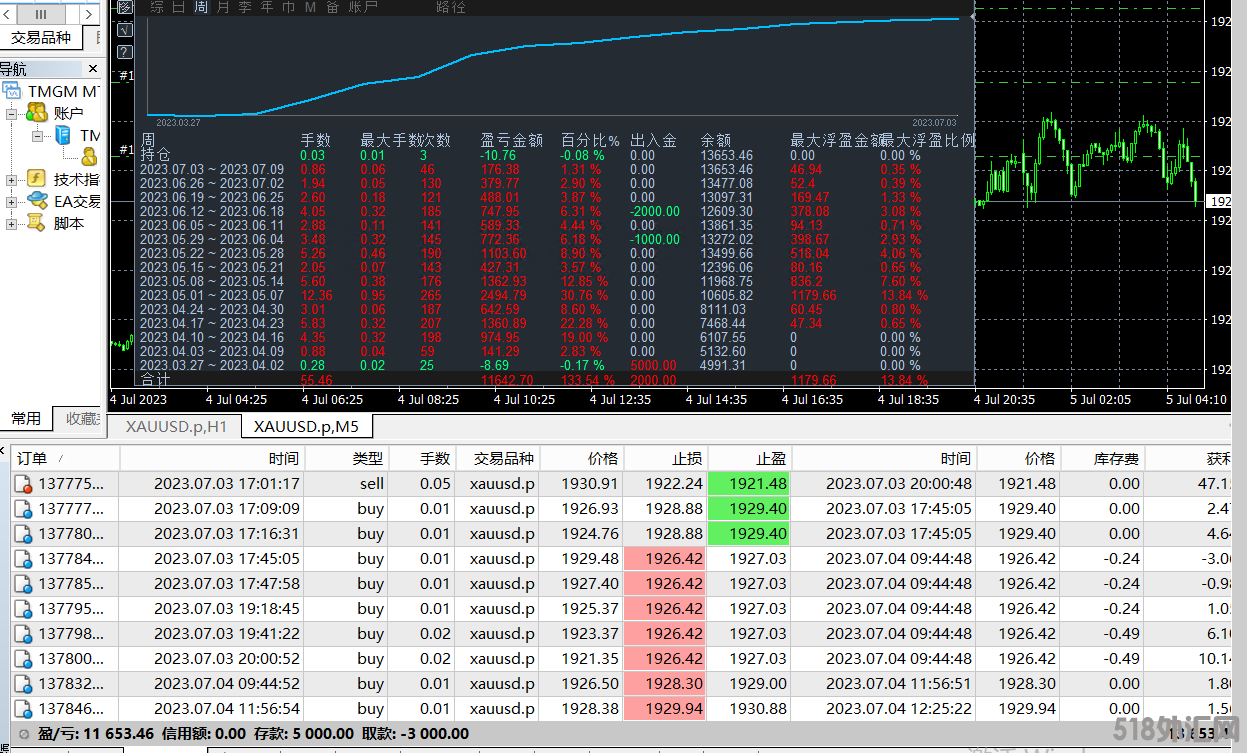Viewport: 1247px width, 753px height.
Task: Sort by the 止盈 column header
Action: point(749,458)
